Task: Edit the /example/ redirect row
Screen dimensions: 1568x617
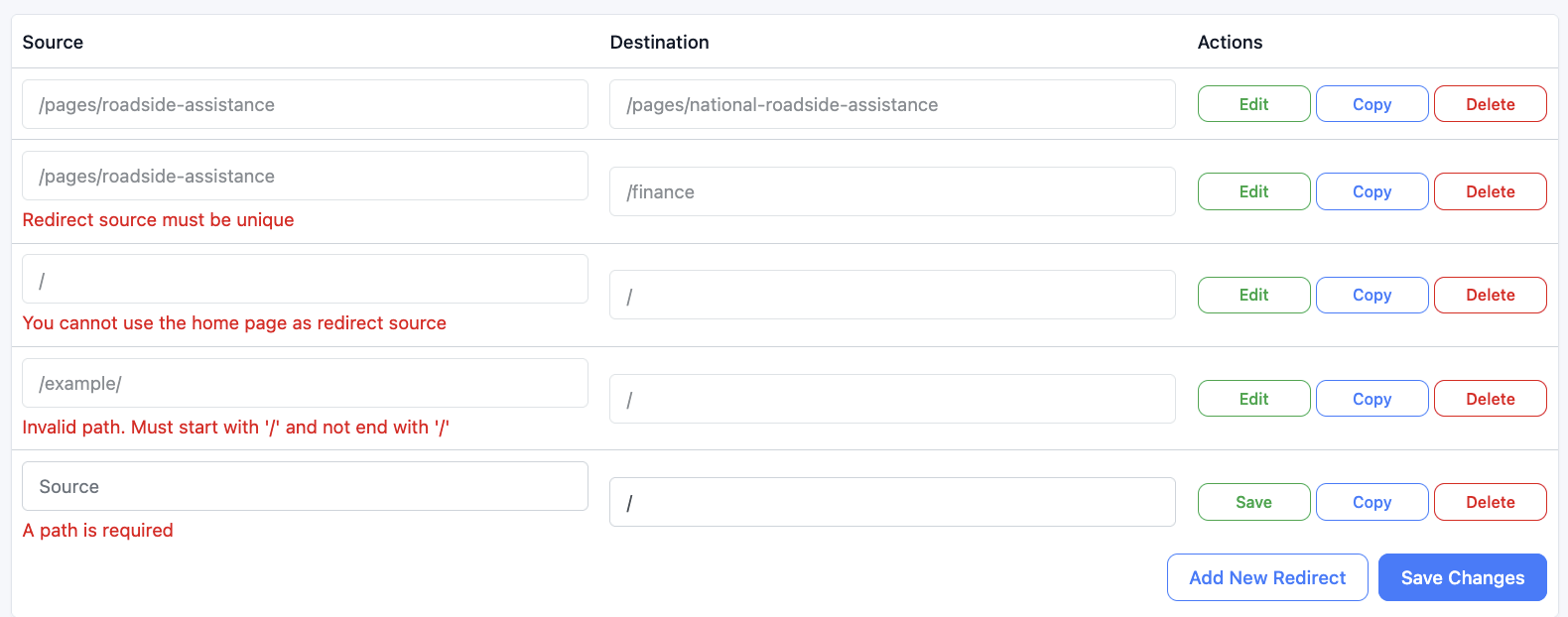Action: (x=1253, y=399)
